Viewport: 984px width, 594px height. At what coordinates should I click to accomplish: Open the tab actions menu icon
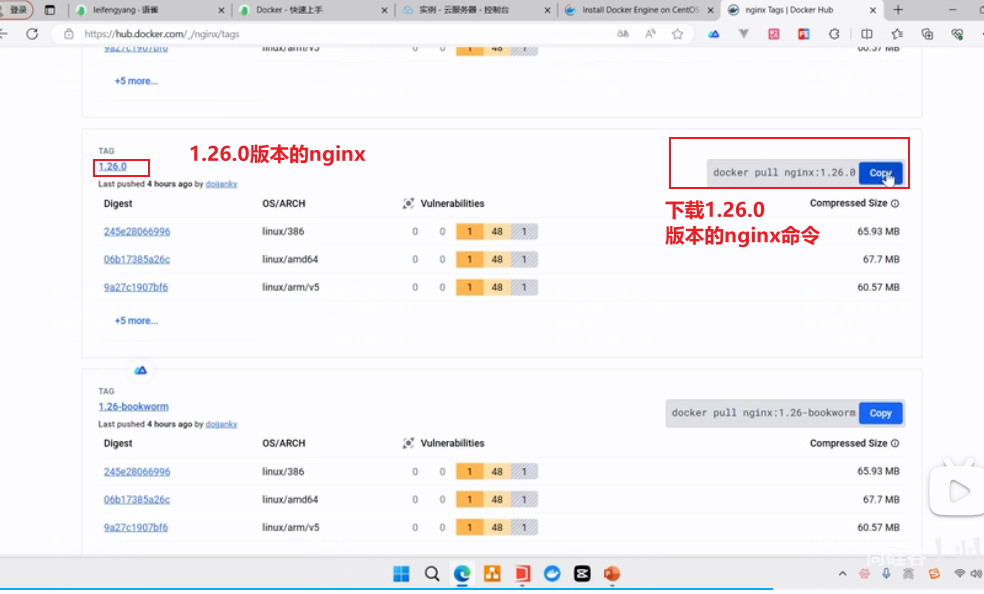tap(50, 10)
